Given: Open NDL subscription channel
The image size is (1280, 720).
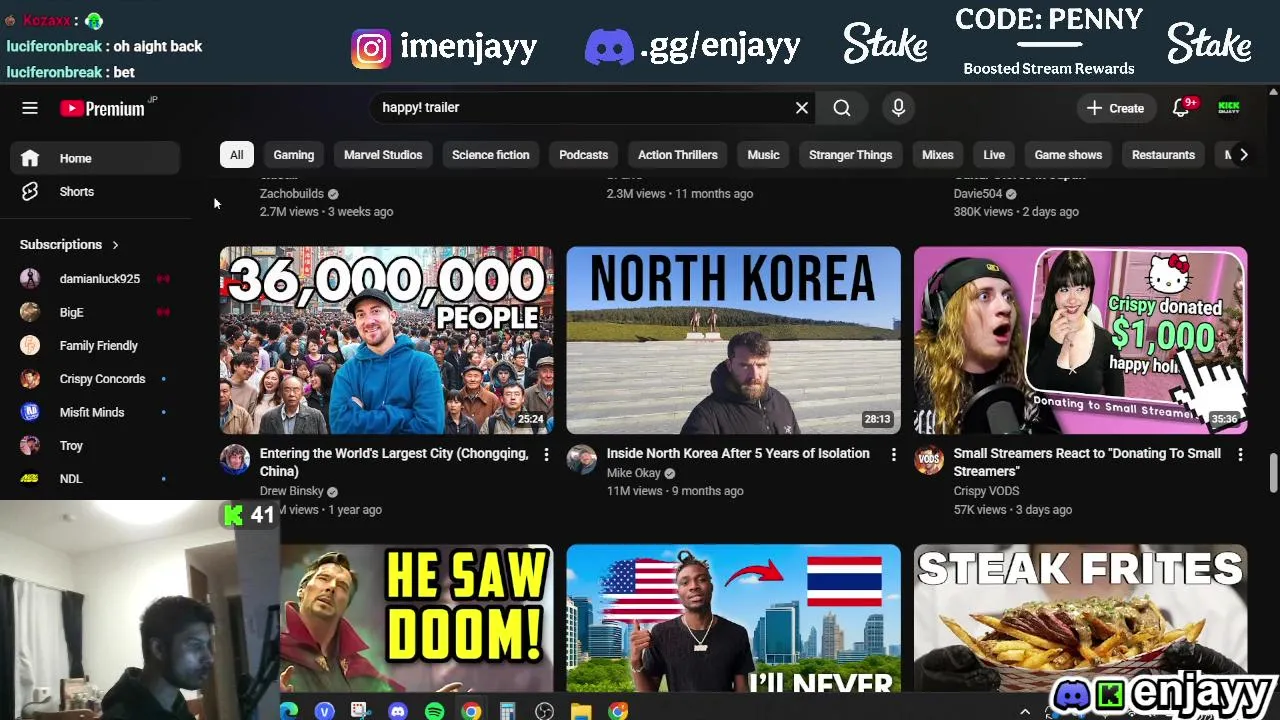Looking at the screenshot, I should (x=95, y=479).
